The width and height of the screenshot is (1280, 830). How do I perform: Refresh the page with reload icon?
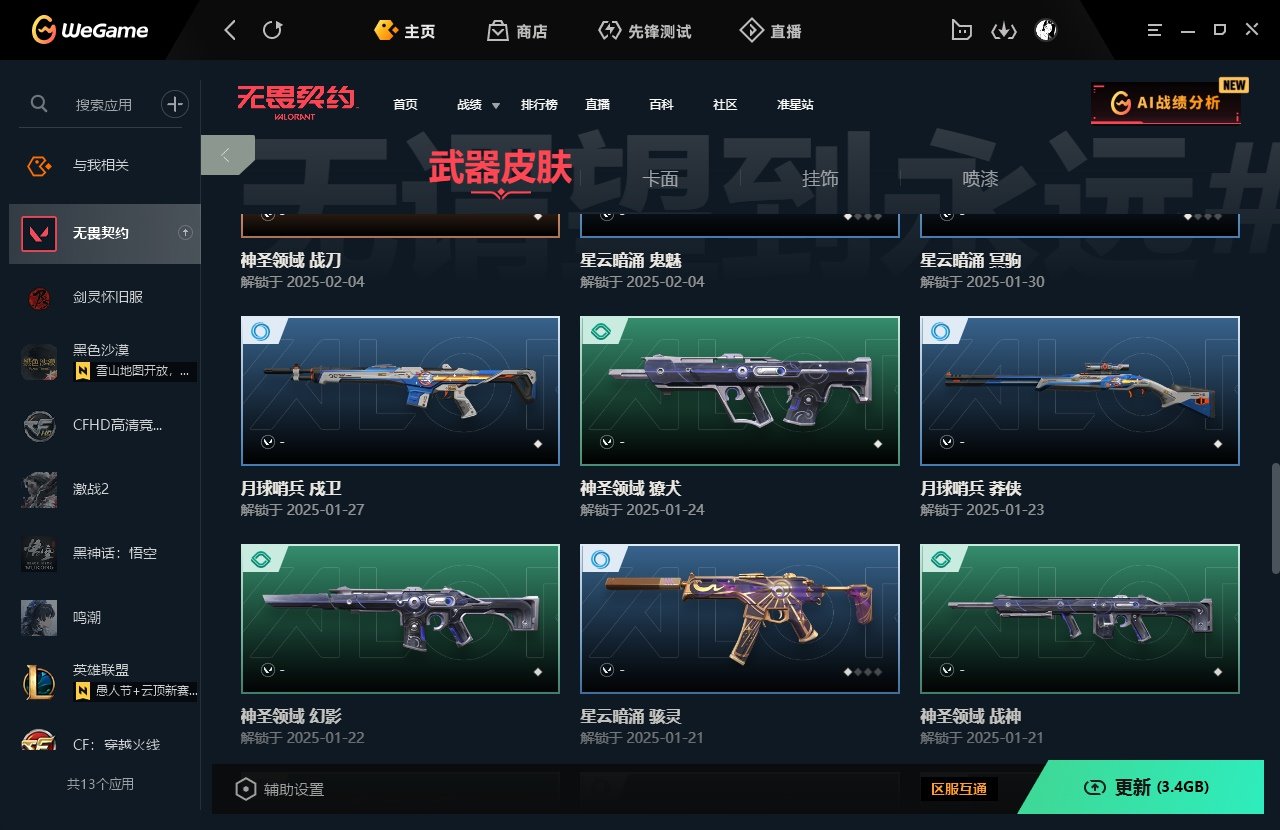[272, 31]
